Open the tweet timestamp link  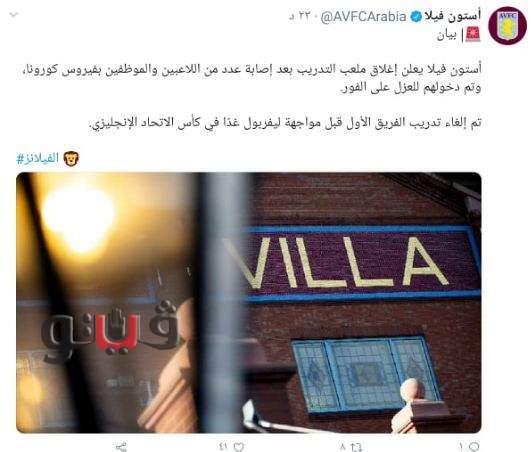coord(299,17)
